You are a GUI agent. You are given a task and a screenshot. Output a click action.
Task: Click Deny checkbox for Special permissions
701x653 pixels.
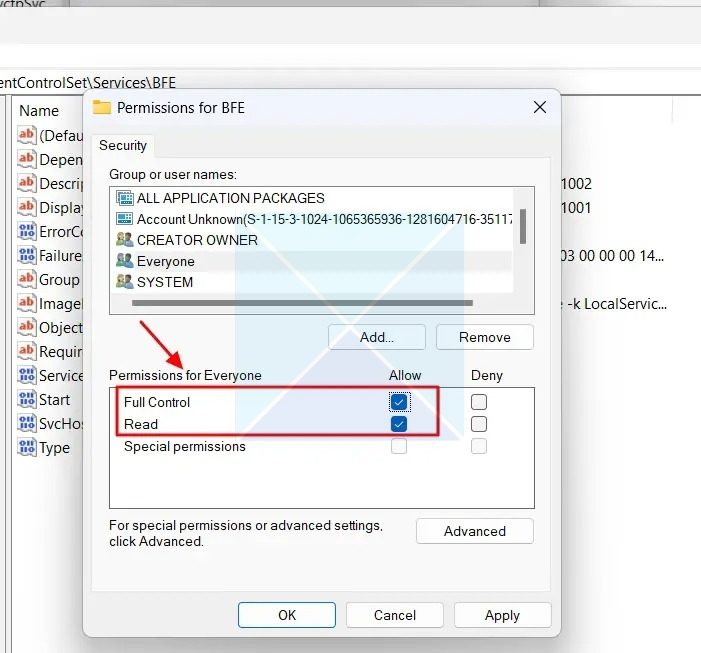click(x=479, y=446)
